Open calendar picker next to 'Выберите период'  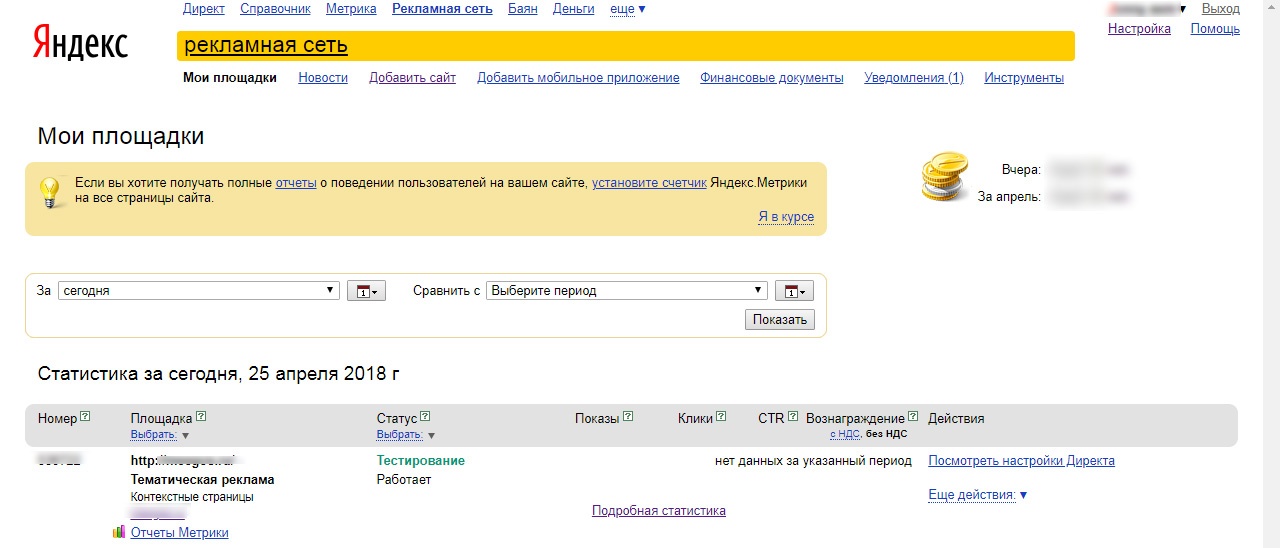[793, 291]
